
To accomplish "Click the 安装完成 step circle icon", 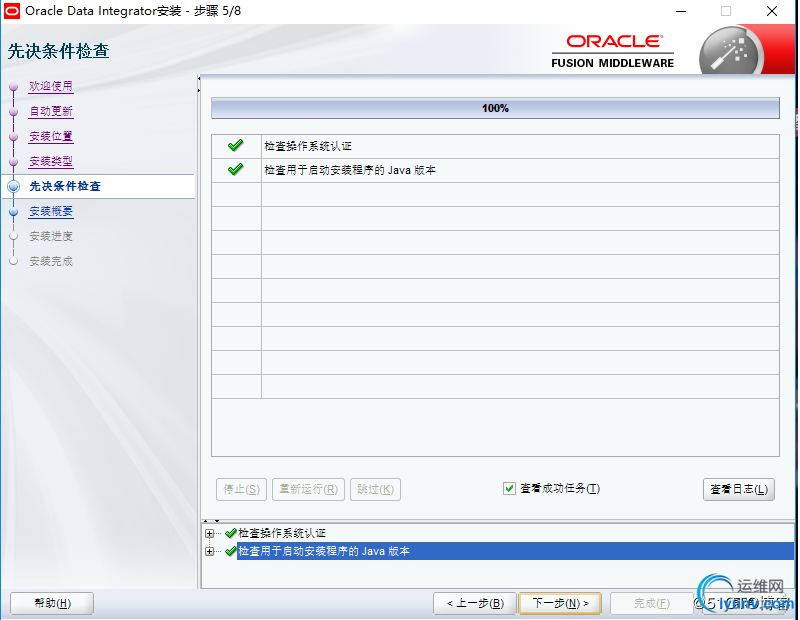I will pos(14,261).
